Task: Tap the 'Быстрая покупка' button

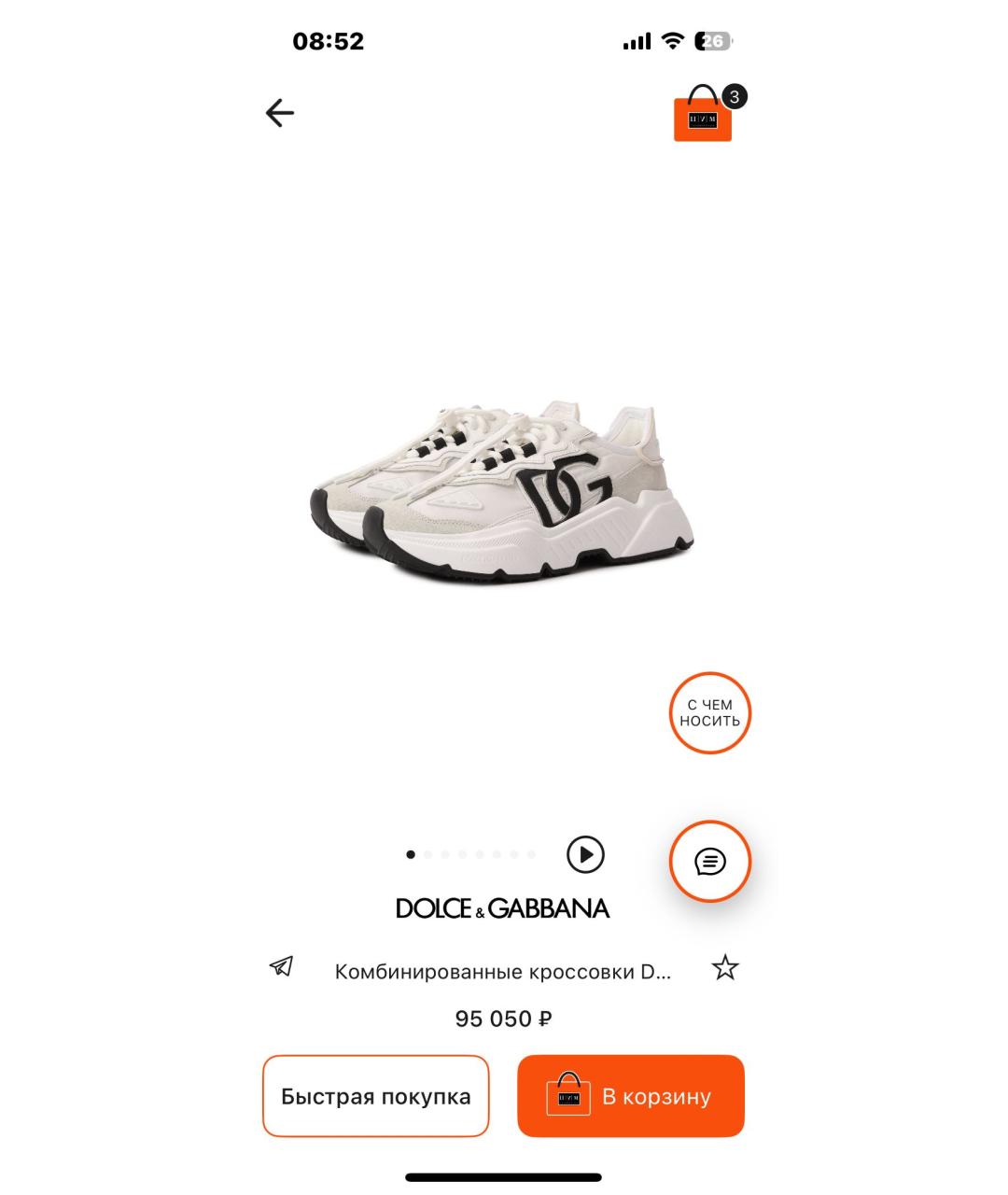Action: (x=376, y=1096)
